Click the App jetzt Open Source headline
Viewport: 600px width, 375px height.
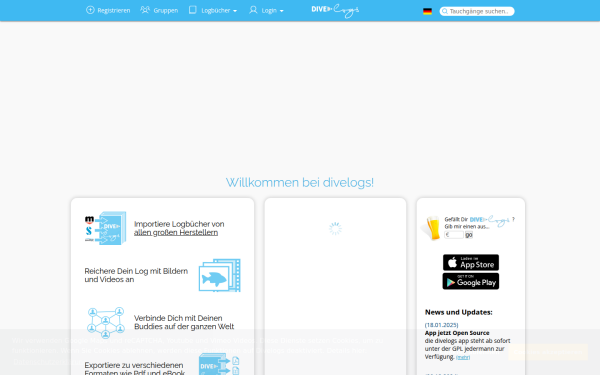[457, 333]
